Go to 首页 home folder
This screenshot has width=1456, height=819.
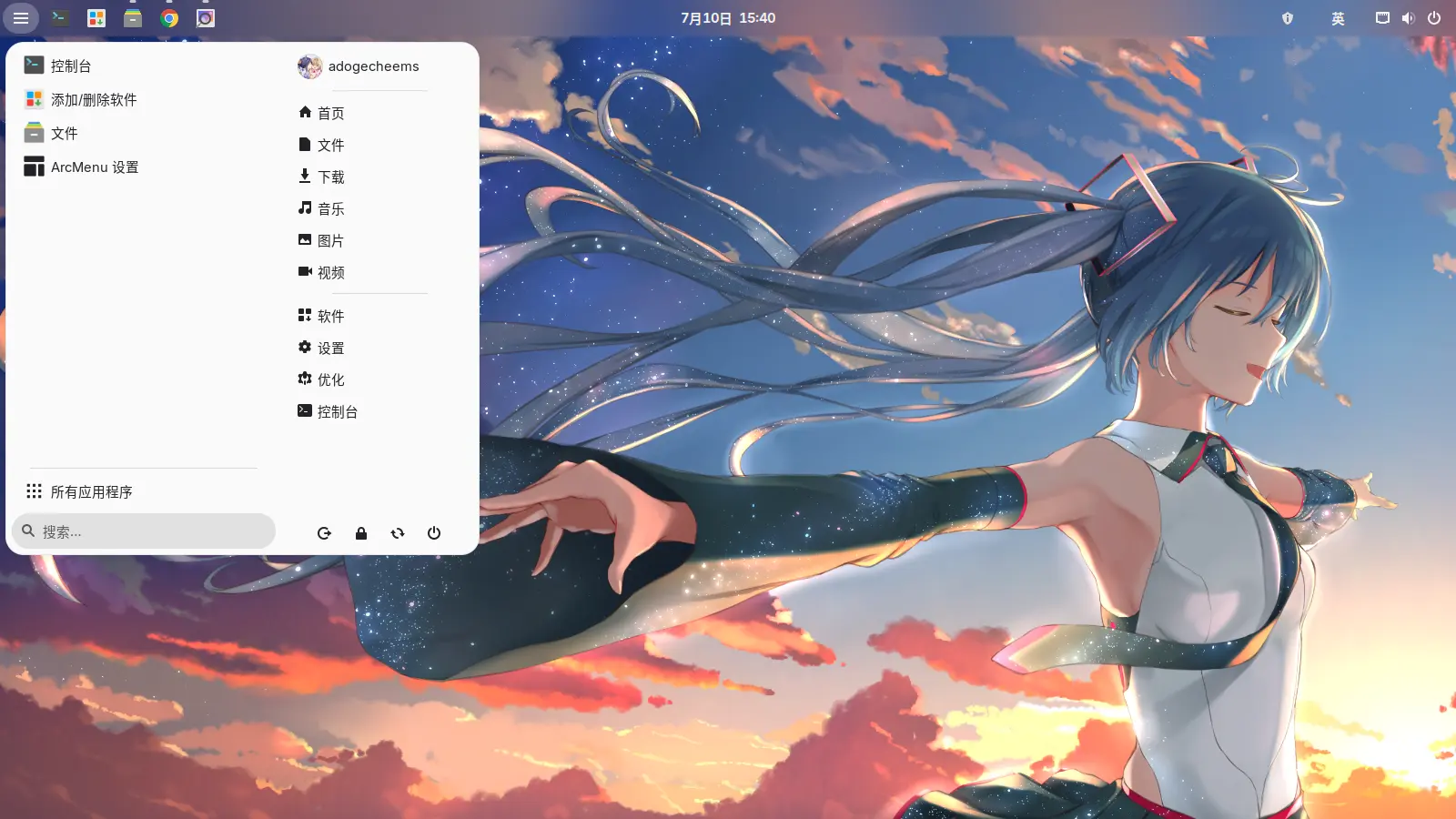click(x=379, y=113)
